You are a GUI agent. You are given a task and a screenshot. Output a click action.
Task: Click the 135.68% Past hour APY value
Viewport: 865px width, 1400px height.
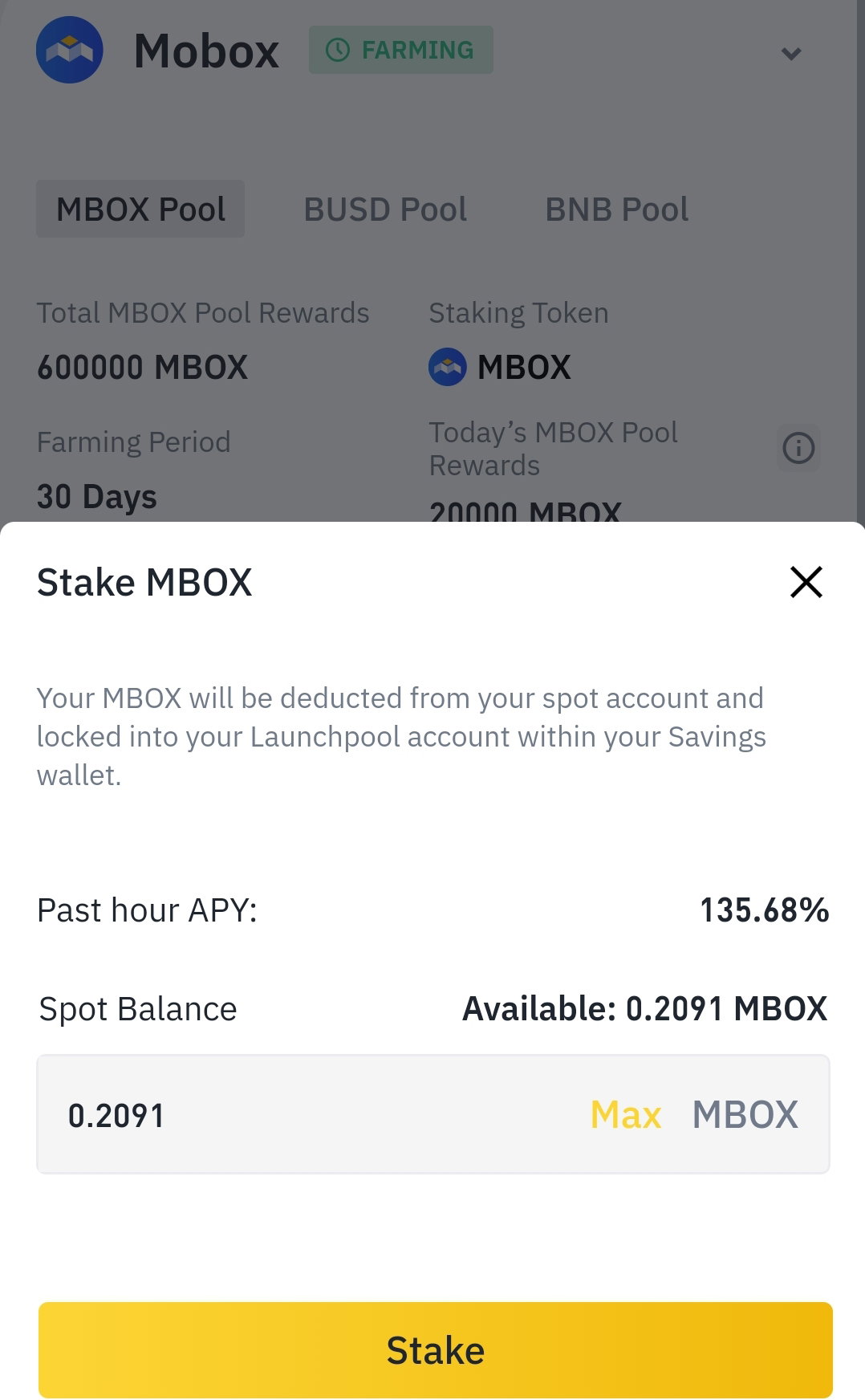click(765, 910)
